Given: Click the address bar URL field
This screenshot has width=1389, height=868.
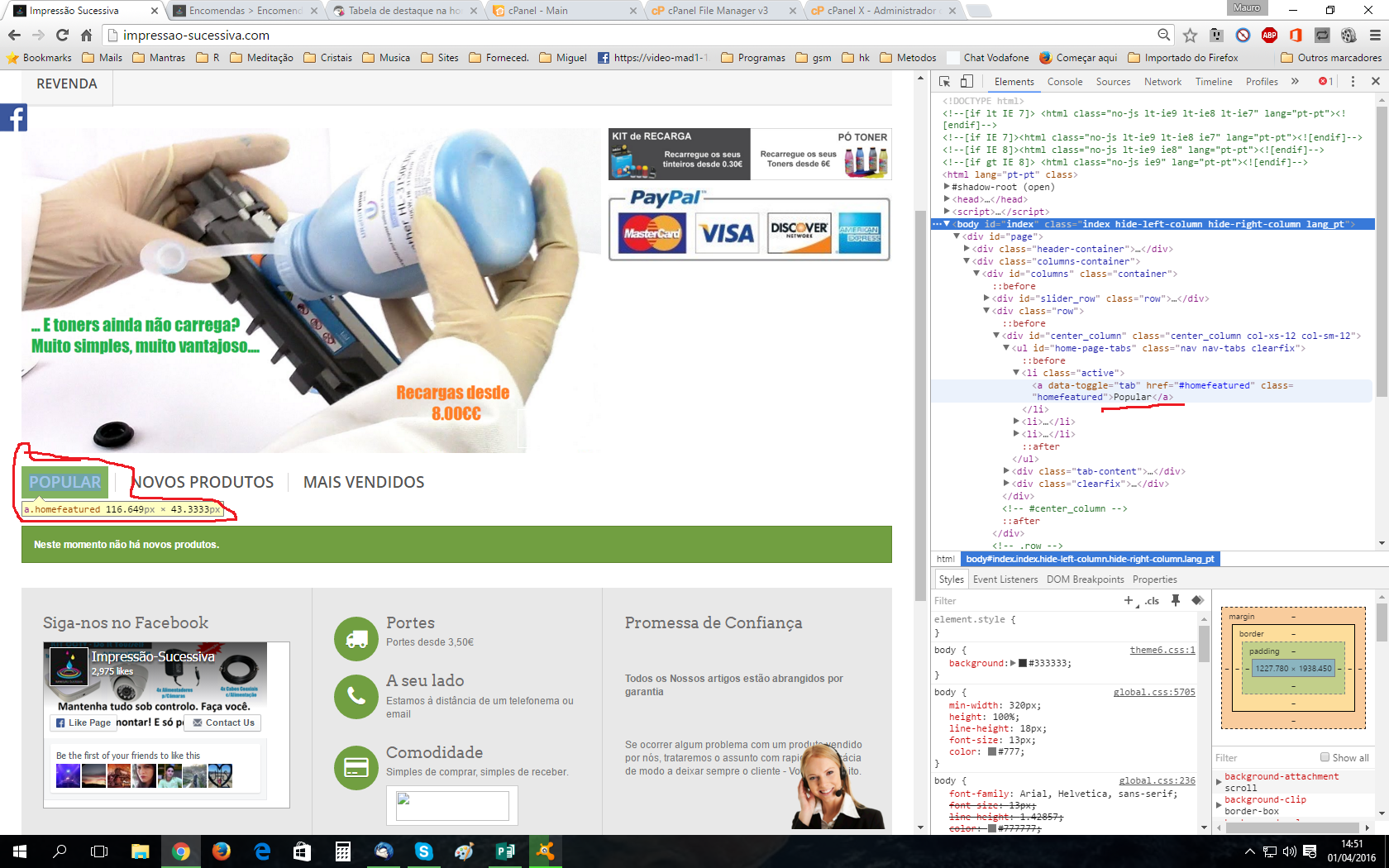Looking at the screenshot, I should pos(628,35).
